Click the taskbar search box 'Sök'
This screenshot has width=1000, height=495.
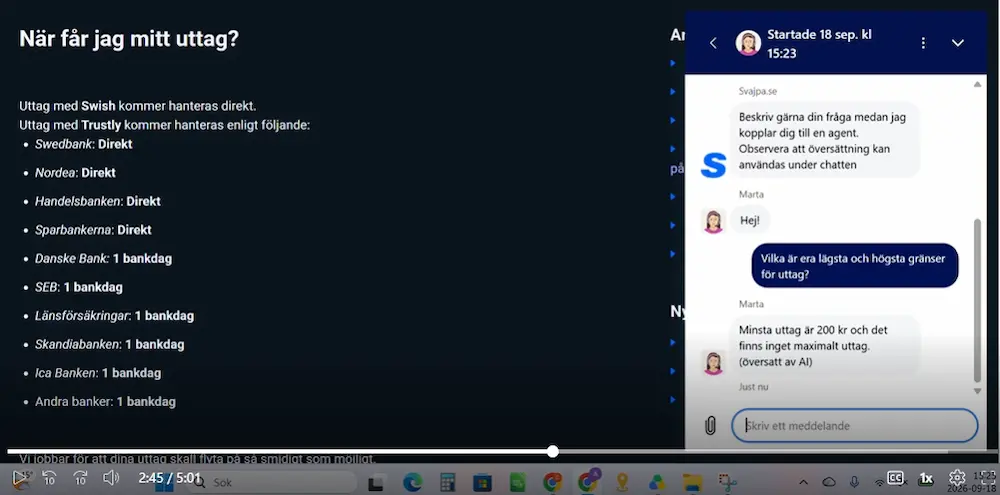click(x=274, y=483)
